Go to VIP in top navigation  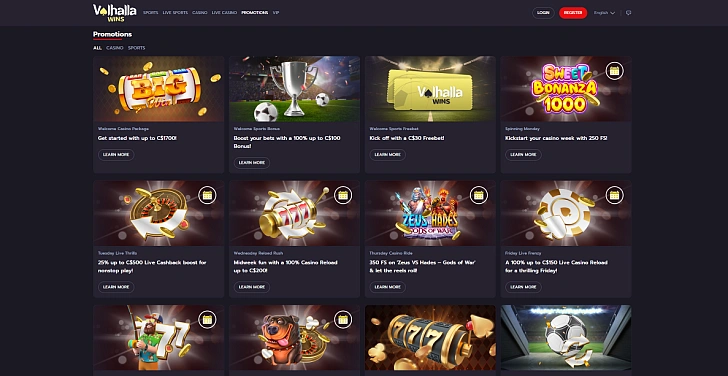[x=276, y=13]
